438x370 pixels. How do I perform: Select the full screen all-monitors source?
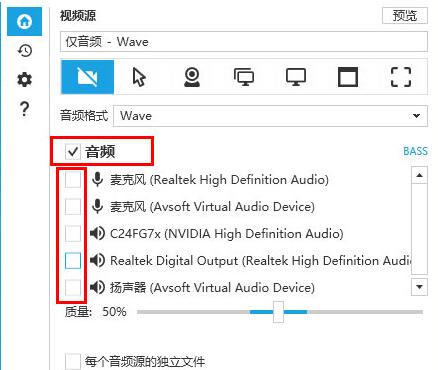[244, 77]
